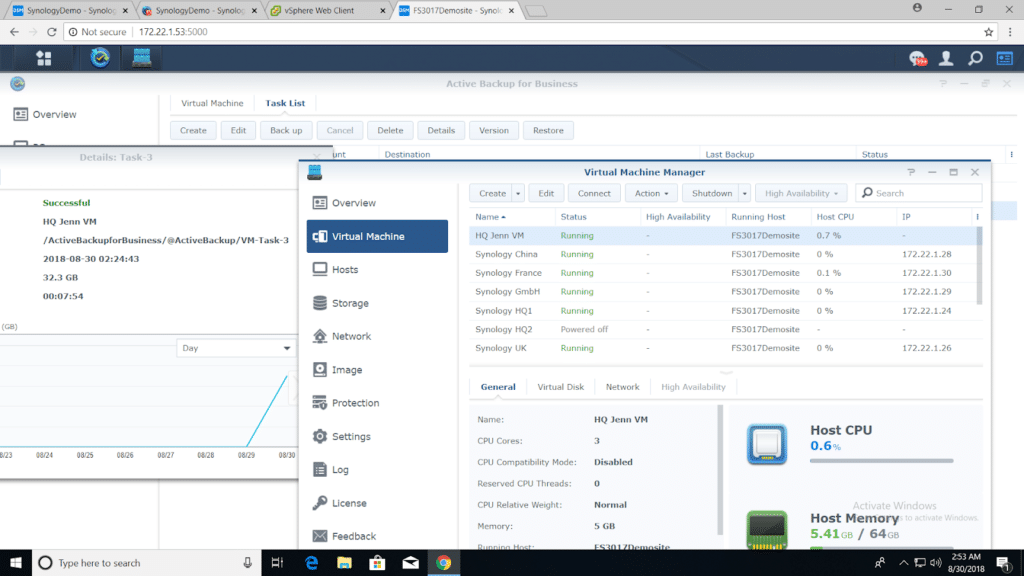1024x576 pixels.
Task: Open DSM notifications speech bubble icon
Action: pos(917,58)
